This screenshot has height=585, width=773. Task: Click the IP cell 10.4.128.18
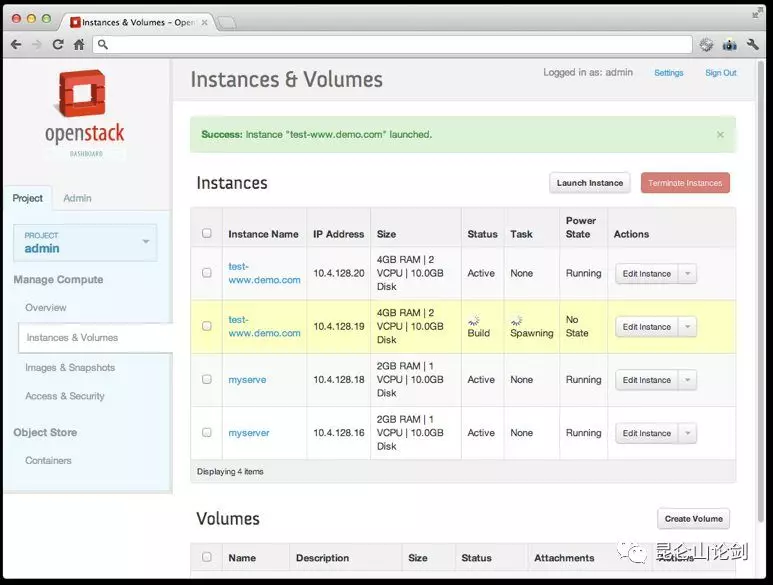click(339, 379)
